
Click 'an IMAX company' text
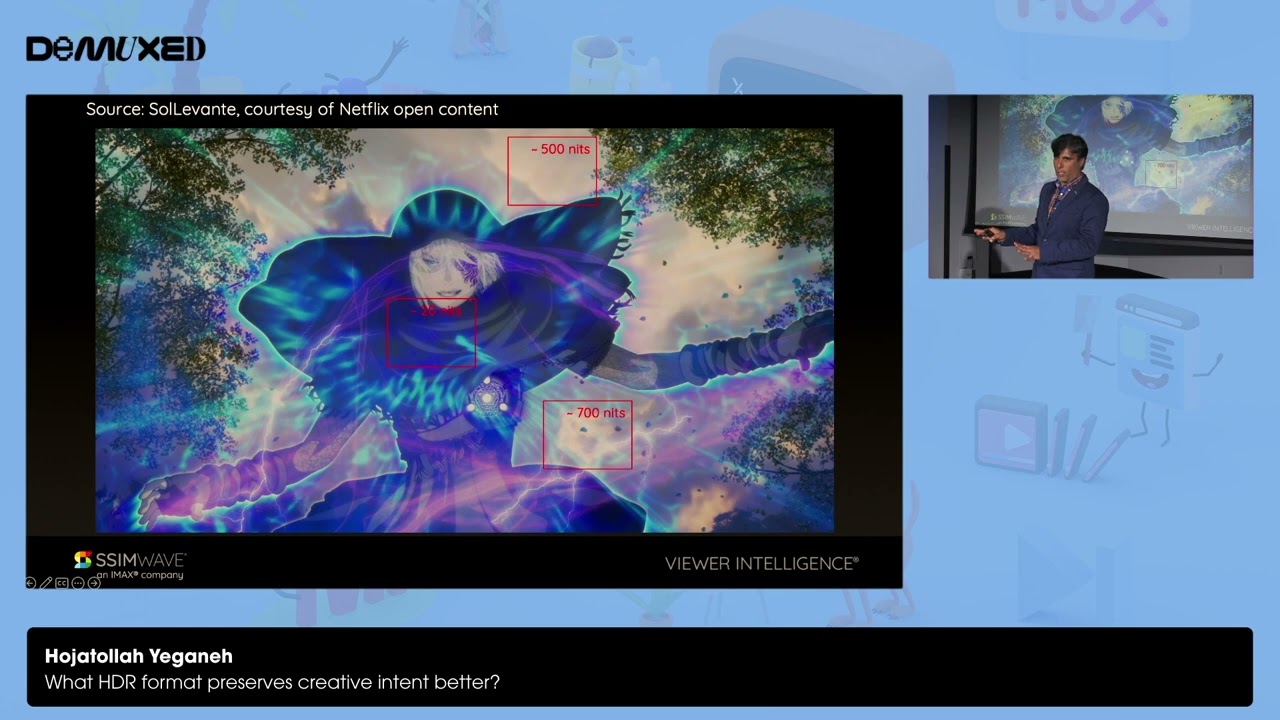pyautogui.click(x=140, y=575)
